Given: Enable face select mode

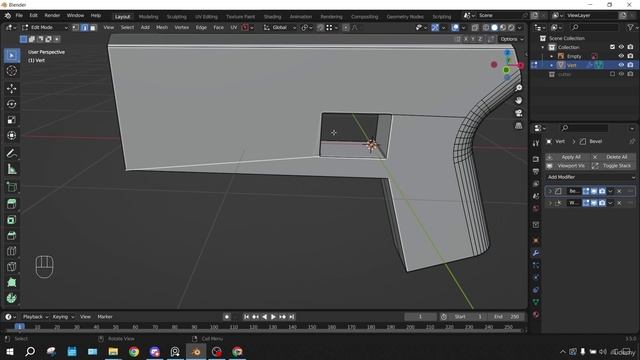Looking at the screenshot, I should (x=93, y=27).
